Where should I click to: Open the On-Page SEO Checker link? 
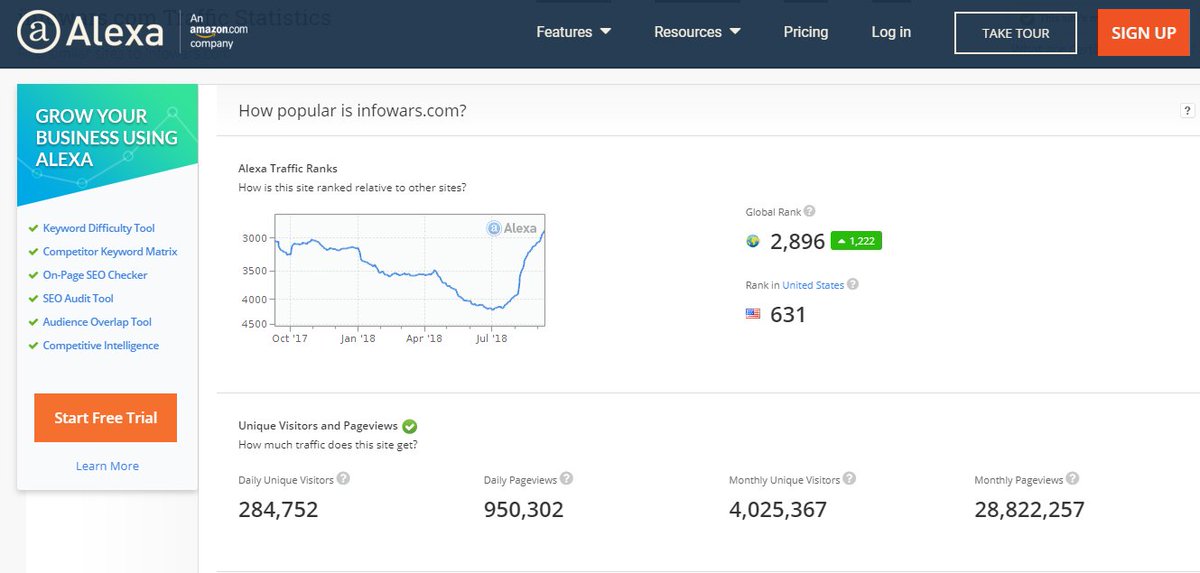[95, 275]
